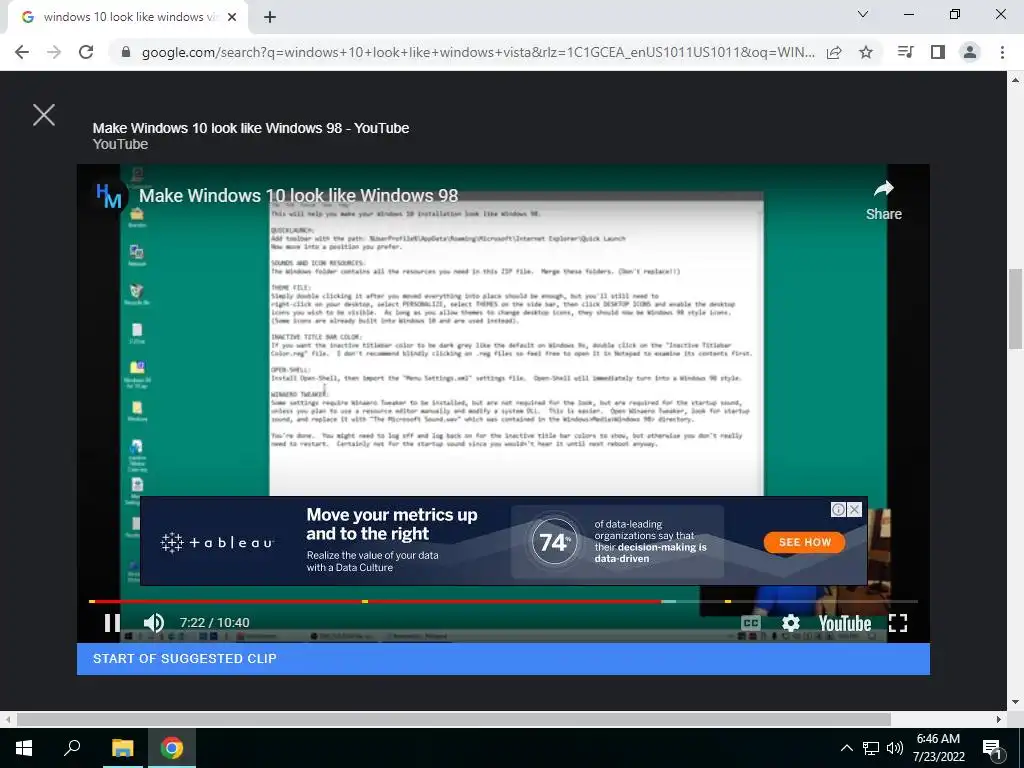Select the Google search results tab
1024x768 pixels.
(127, 18)
